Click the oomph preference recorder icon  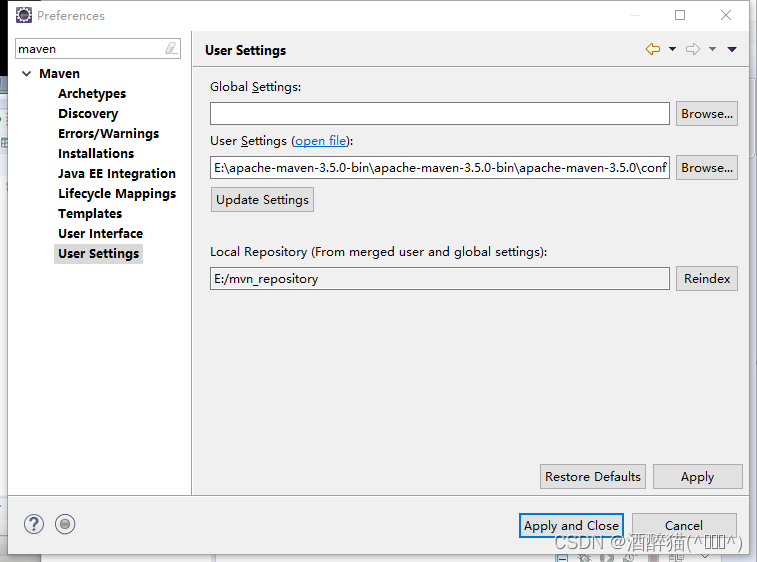pyautogui.click(x=65, y=524)
